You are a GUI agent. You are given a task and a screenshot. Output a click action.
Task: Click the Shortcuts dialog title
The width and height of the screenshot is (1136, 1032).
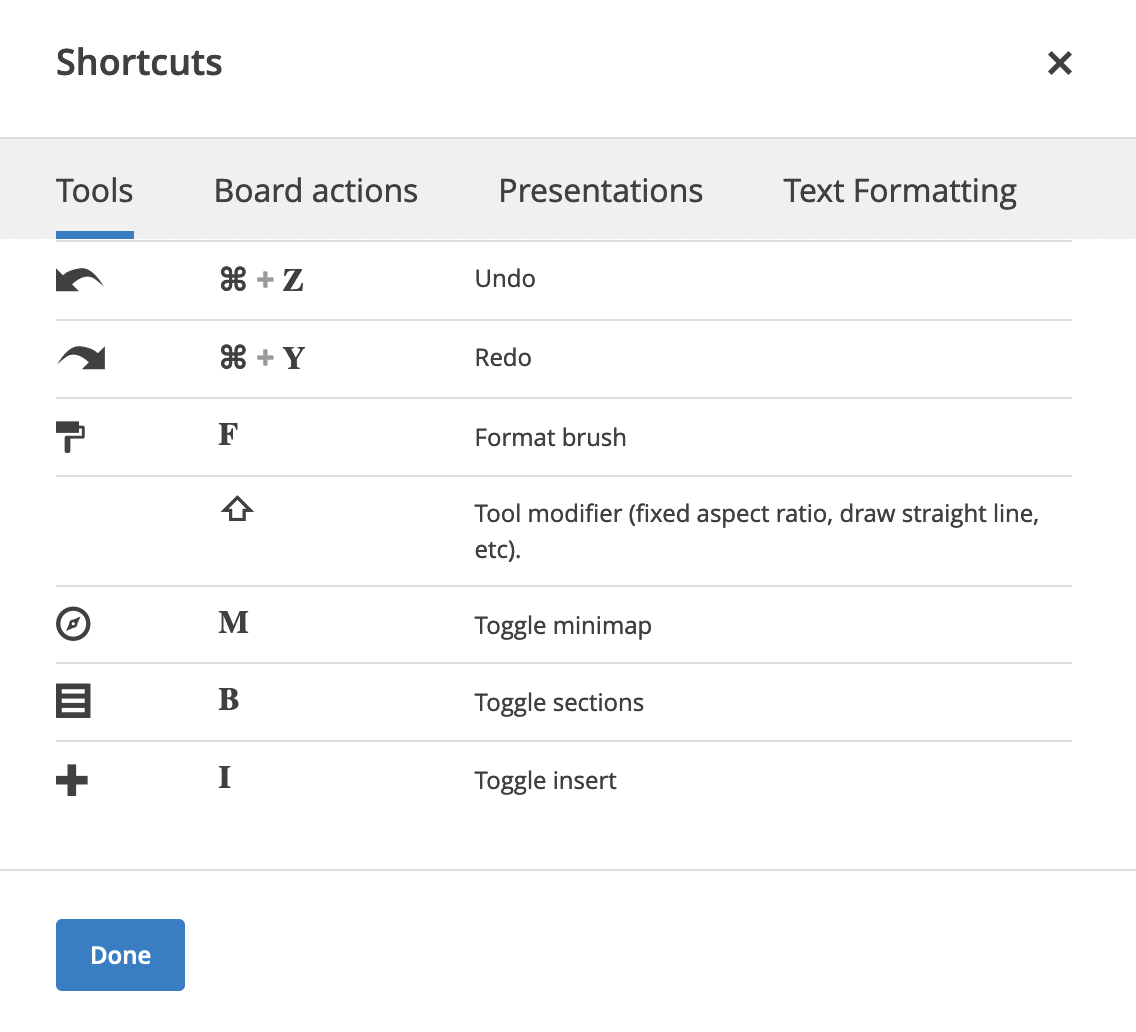(139, 62)
